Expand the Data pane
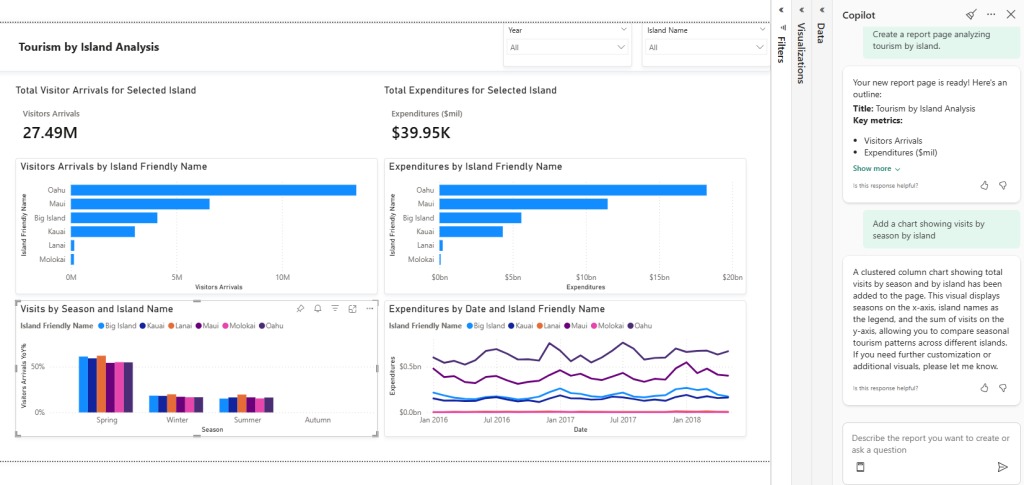1024x485 pixels. (x=821, y=11)
